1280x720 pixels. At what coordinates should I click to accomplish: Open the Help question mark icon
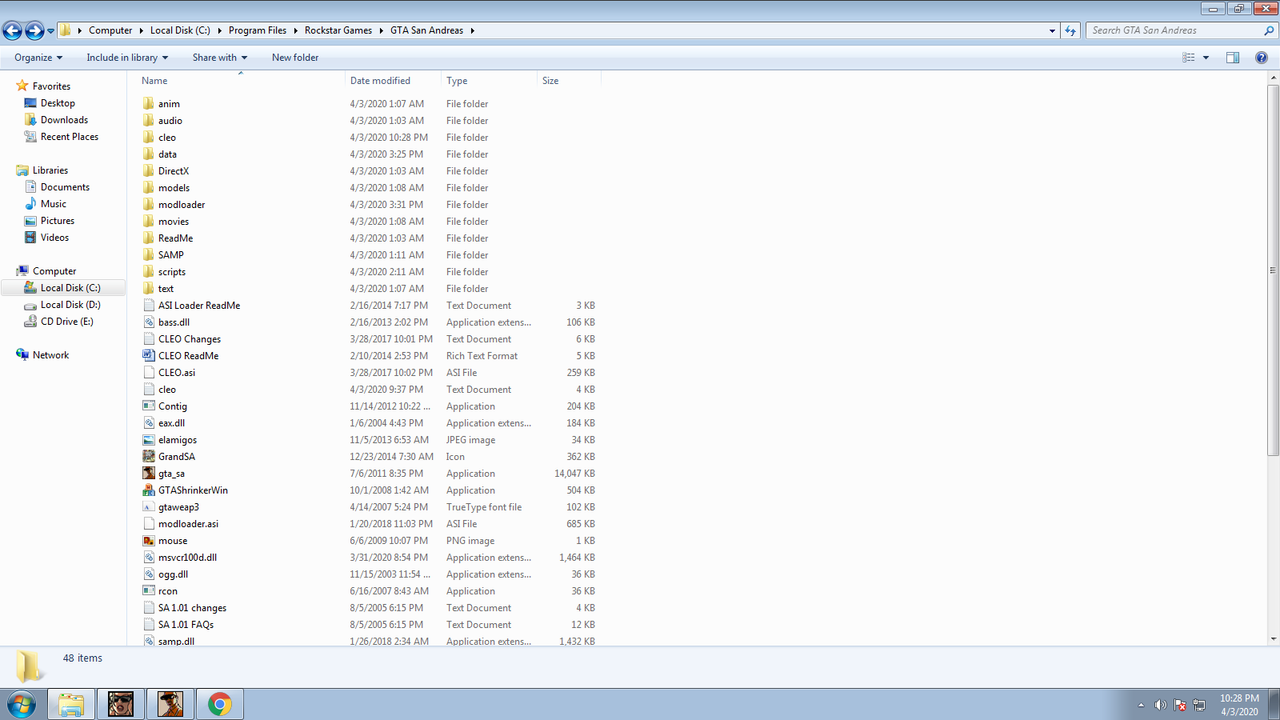pos(1262,58)
